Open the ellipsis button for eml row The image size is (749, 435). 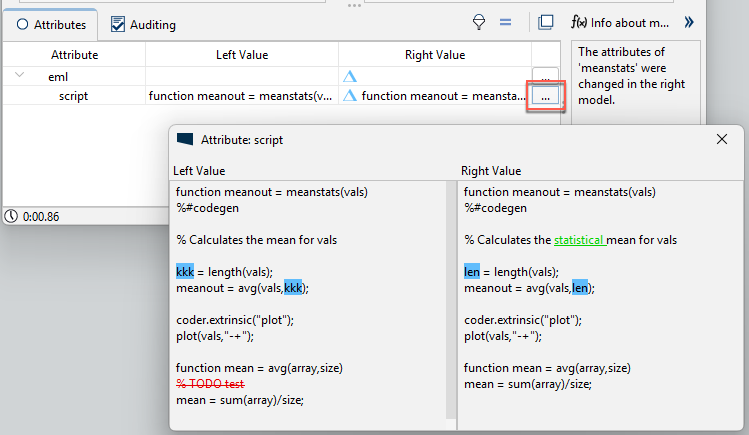click(x=545, y=76)
